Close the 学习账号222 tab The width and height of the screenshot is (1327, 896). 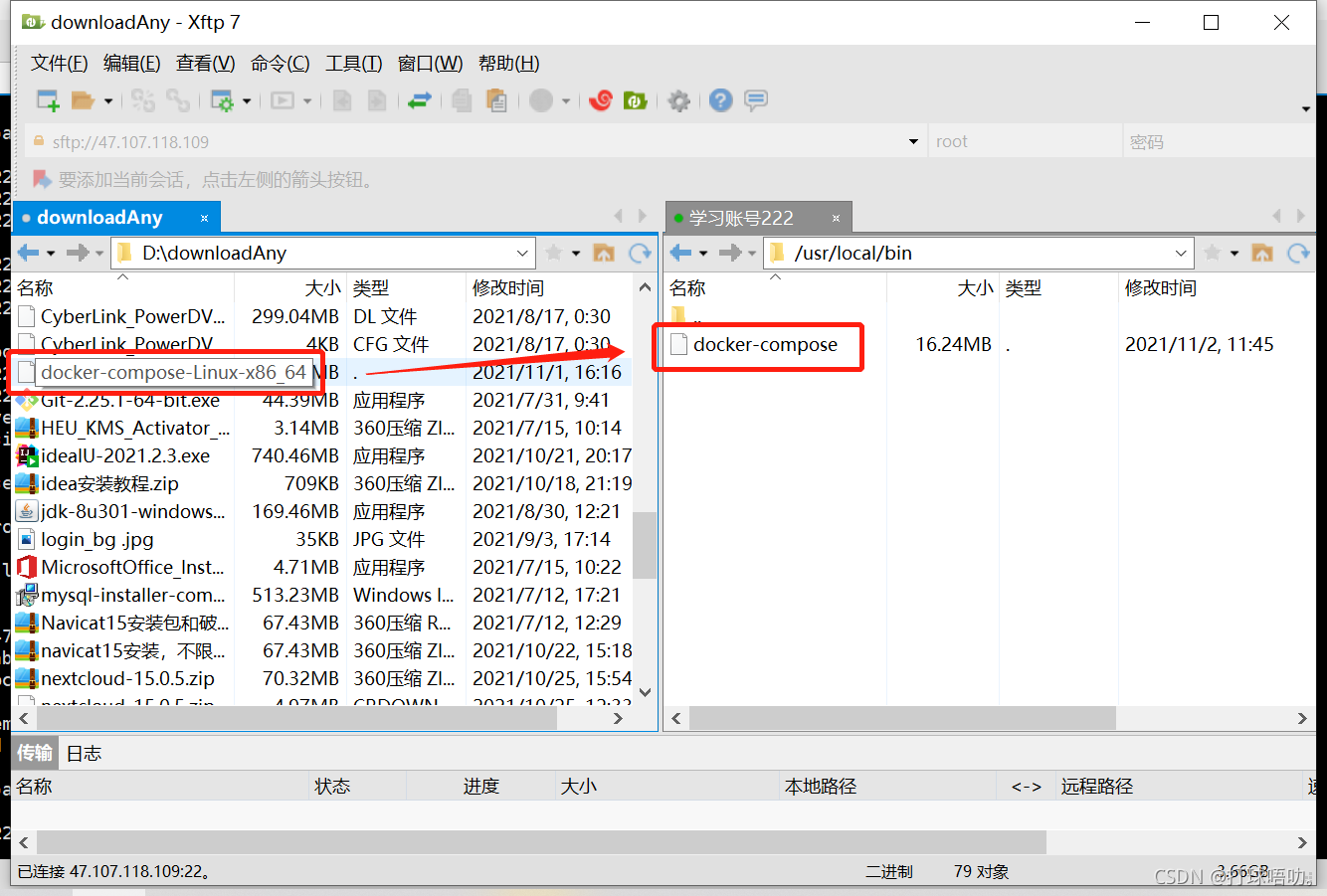[836, 218]
